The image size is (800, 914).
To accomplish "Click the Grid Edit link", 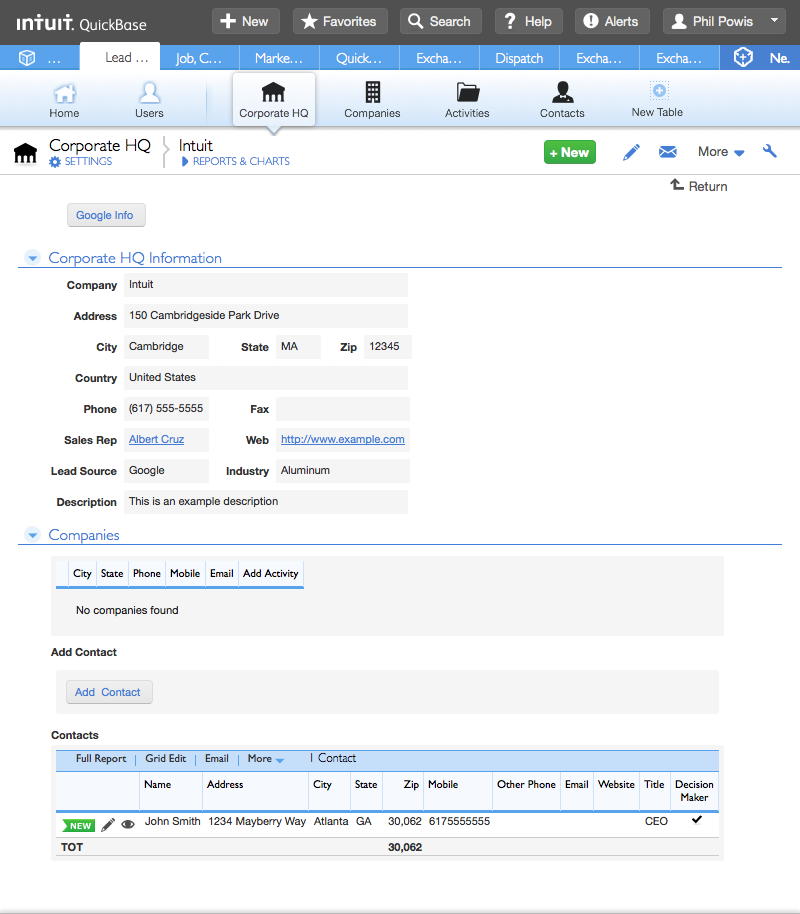I will (x=166, y=758).
